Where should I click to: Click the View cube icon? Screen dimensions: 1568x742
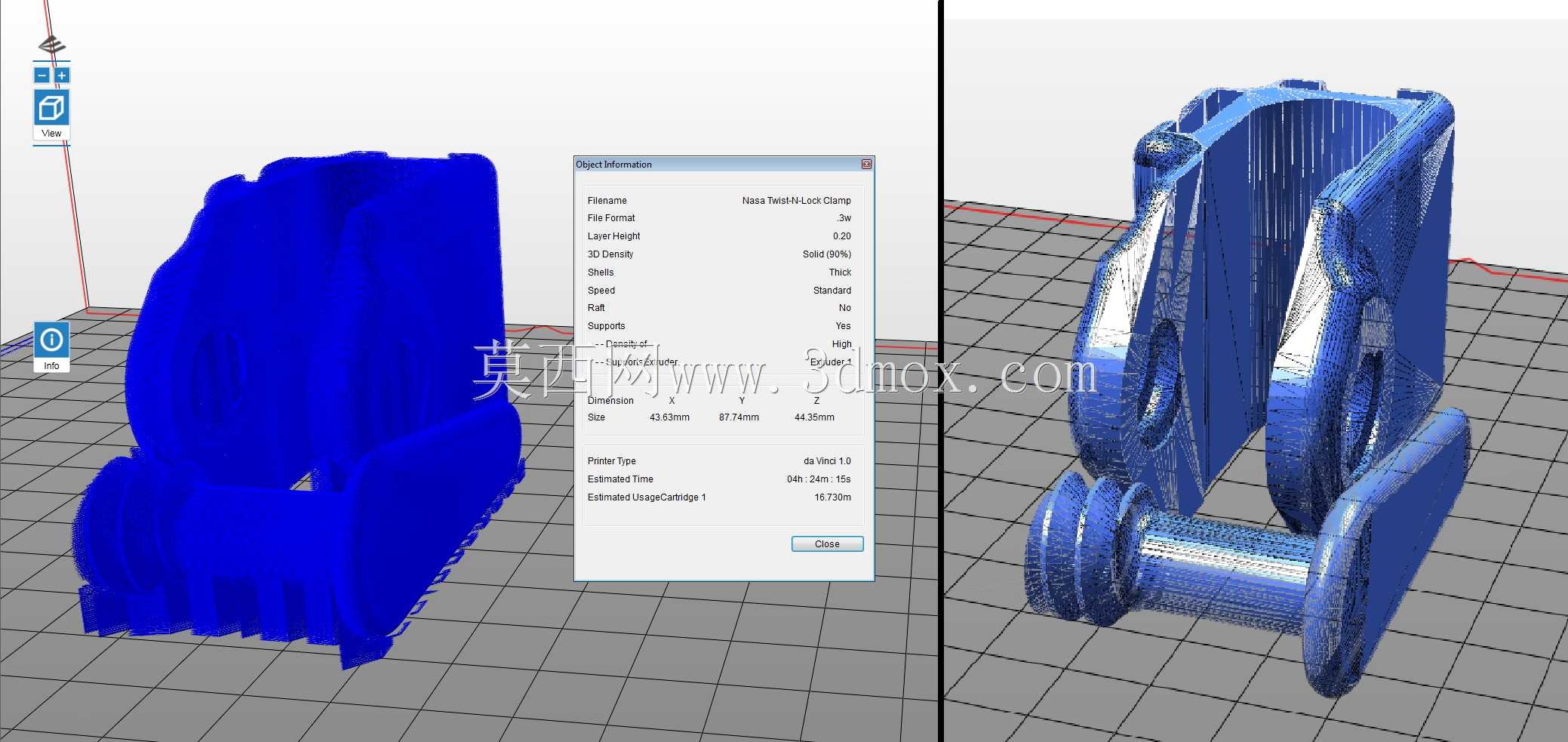click(51, 108)
